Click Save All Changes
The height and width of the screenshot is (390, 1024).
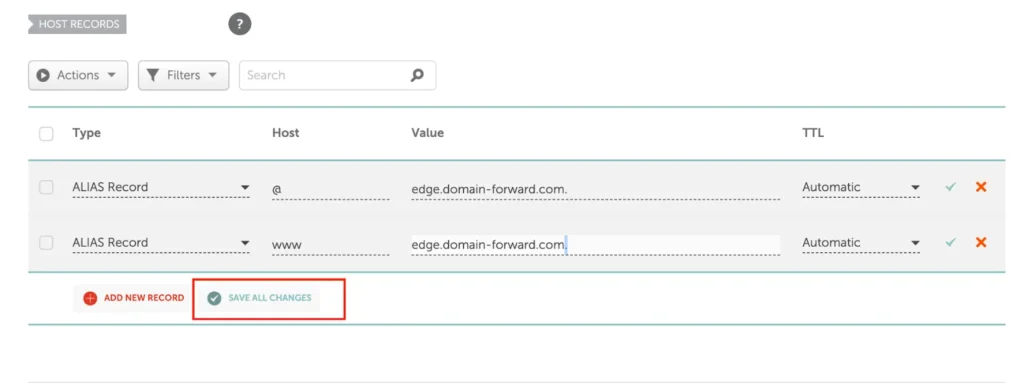click(259, 298)
